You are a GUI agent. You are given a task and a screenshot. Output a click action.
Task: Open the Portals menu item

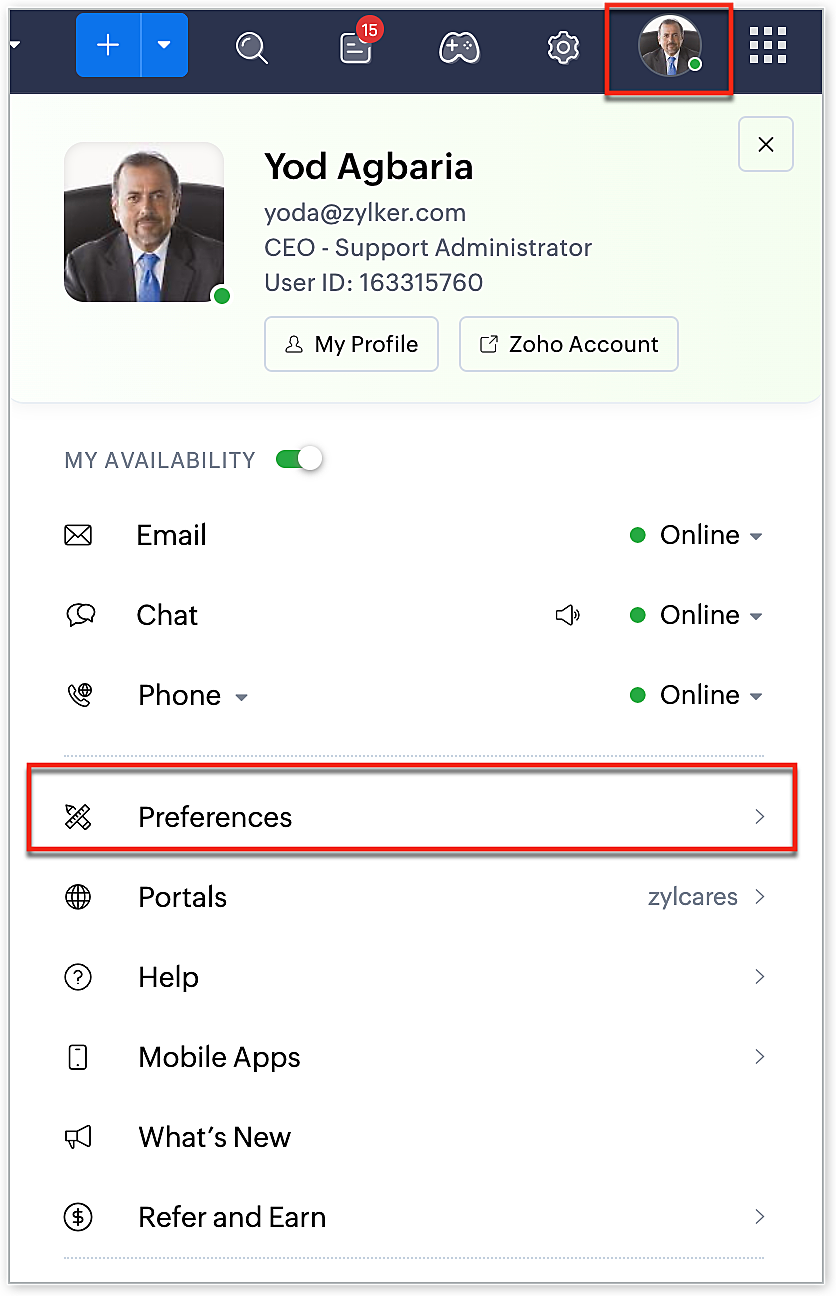[x=412, y=897]
